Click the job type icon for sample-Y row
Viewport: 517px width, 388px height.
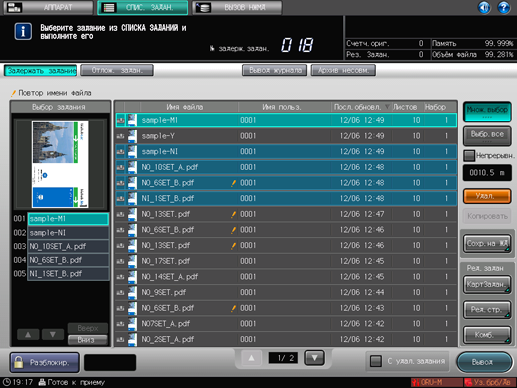pos(120,136)
